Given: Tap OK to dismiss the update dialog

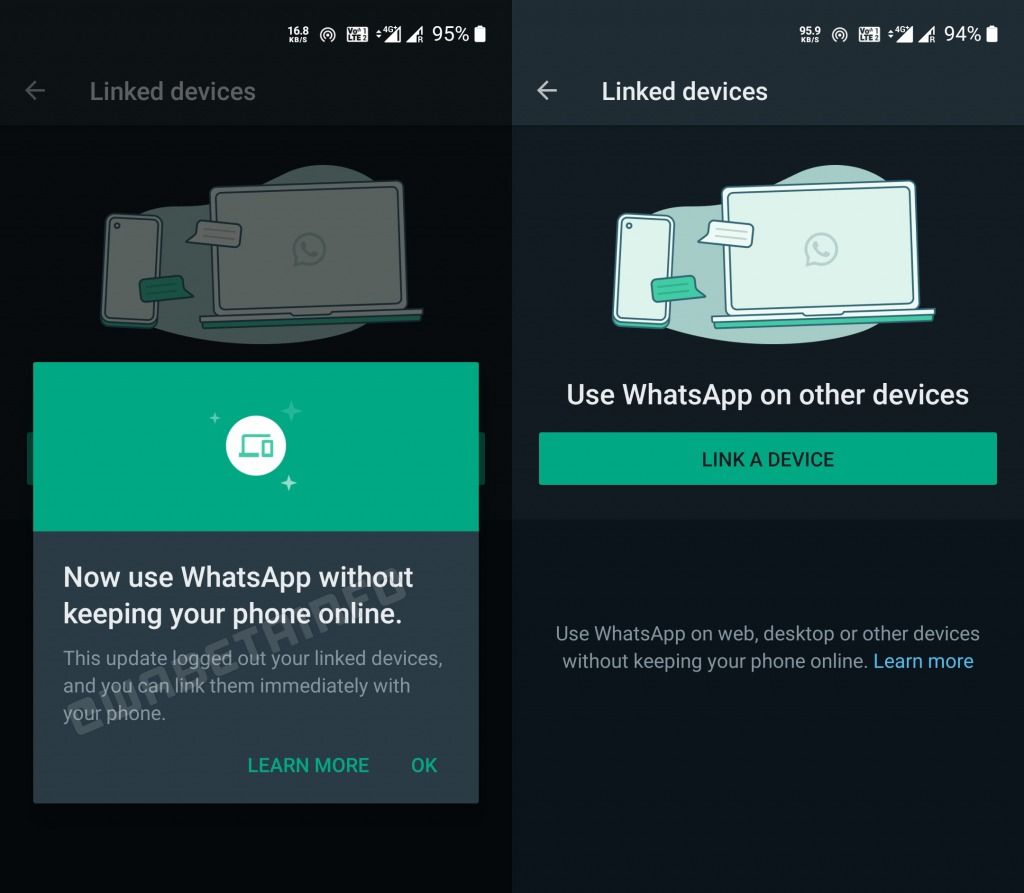Looking at the screenshot, I should (x=423, y=765).
